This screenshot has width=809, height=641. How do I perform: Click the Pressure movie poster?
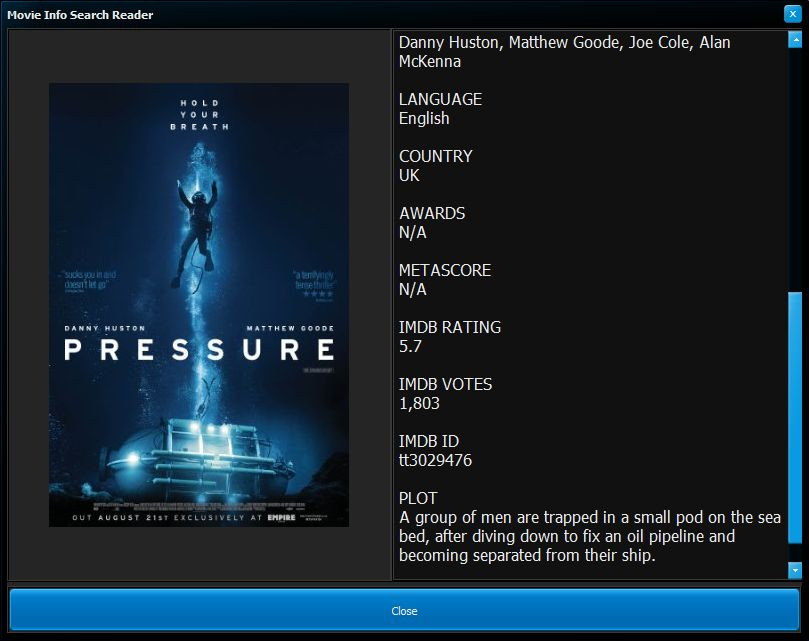pyautogui.click(x=199, y=305)
